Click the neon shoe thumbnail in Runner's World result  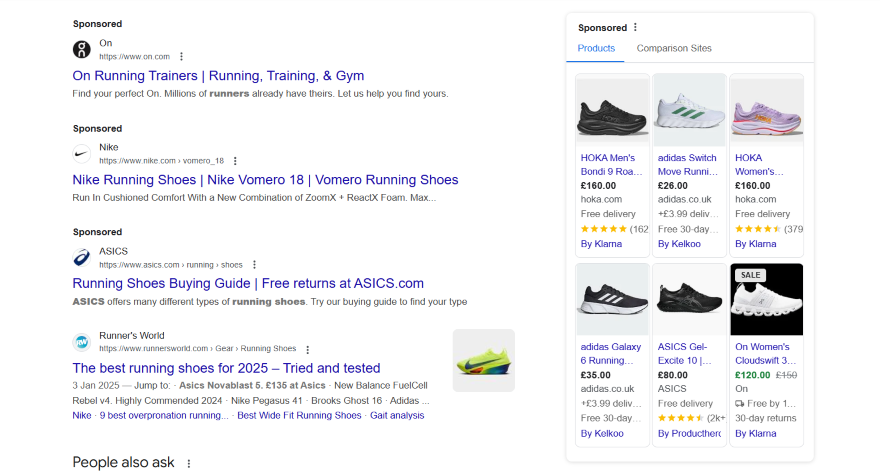pyautogui.click(x=484, y=360)
